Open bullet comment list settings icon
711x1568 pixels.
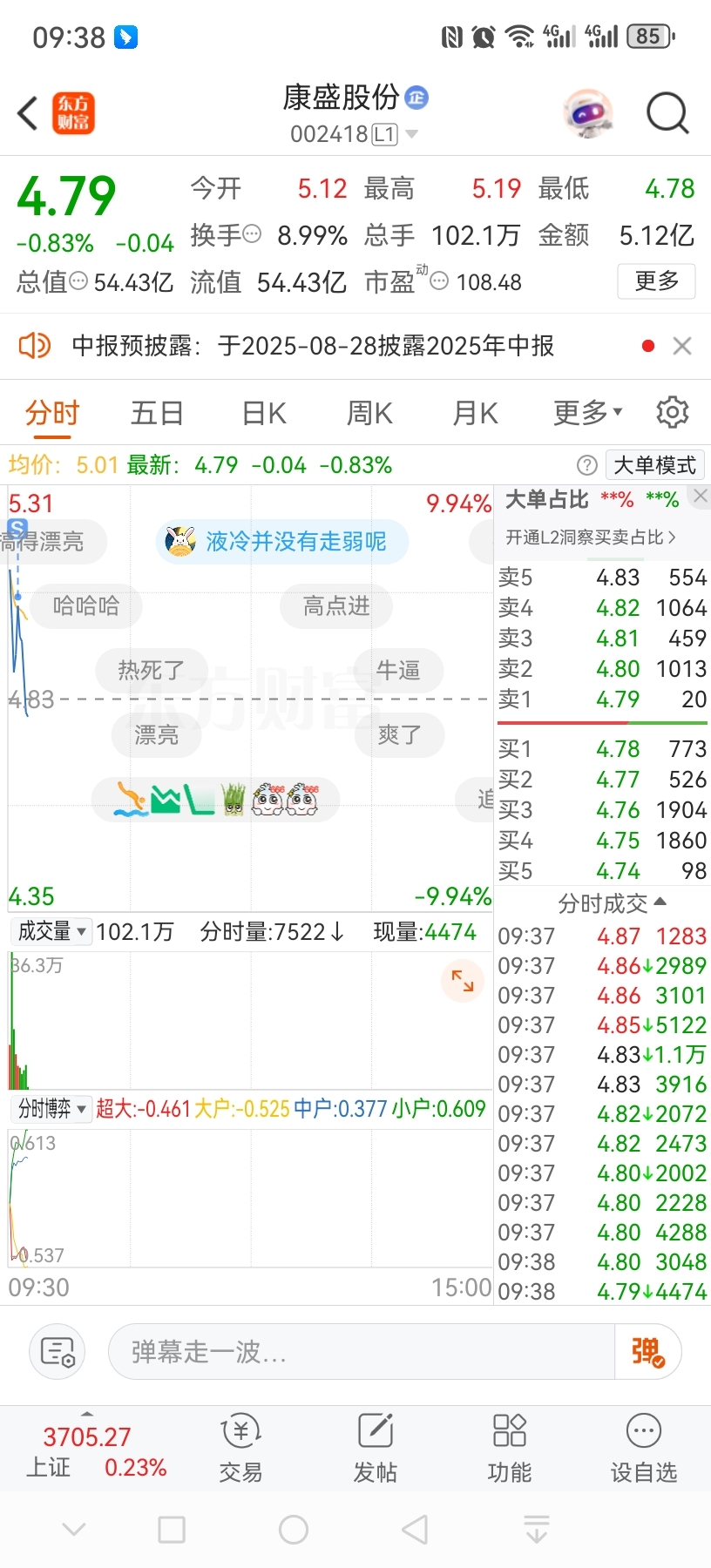(x=58, y=1352)
